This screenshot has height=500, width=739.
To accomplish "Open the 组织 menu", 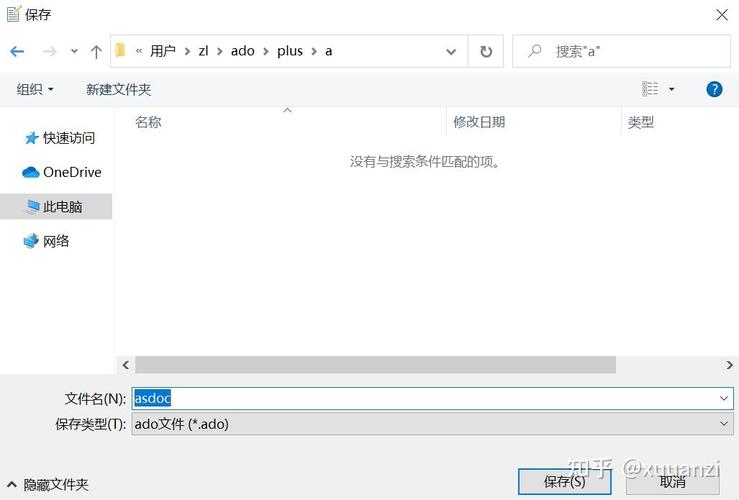I will (35, 89).
